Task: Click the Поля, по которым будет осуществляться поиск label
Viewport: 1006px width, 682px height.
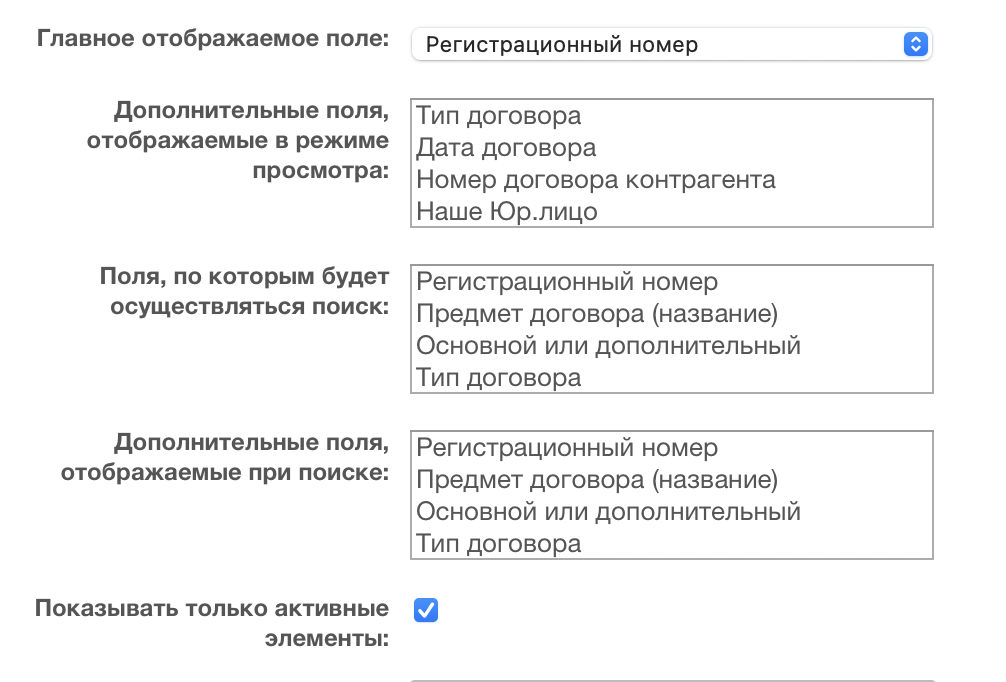Action: click(x=244, y=291)
